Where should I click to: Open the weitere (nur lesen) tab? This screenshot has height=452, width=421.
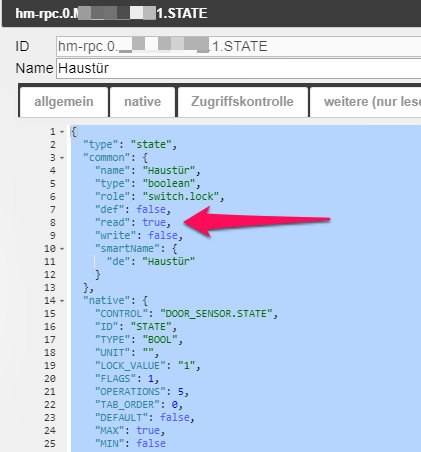click(x=366, y=102)
